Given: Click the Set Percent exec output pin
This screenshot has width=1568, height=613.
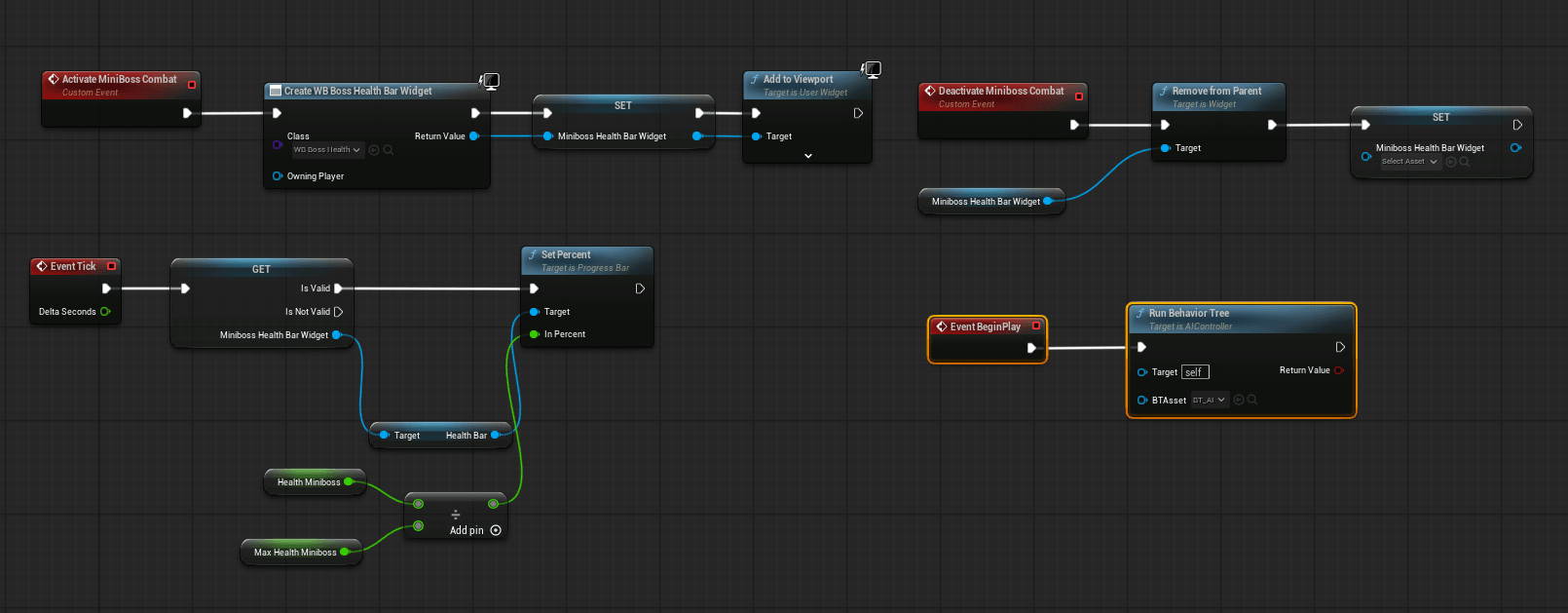Looking at the screenshot, I should pyautogui.click(x=640, y=288).
